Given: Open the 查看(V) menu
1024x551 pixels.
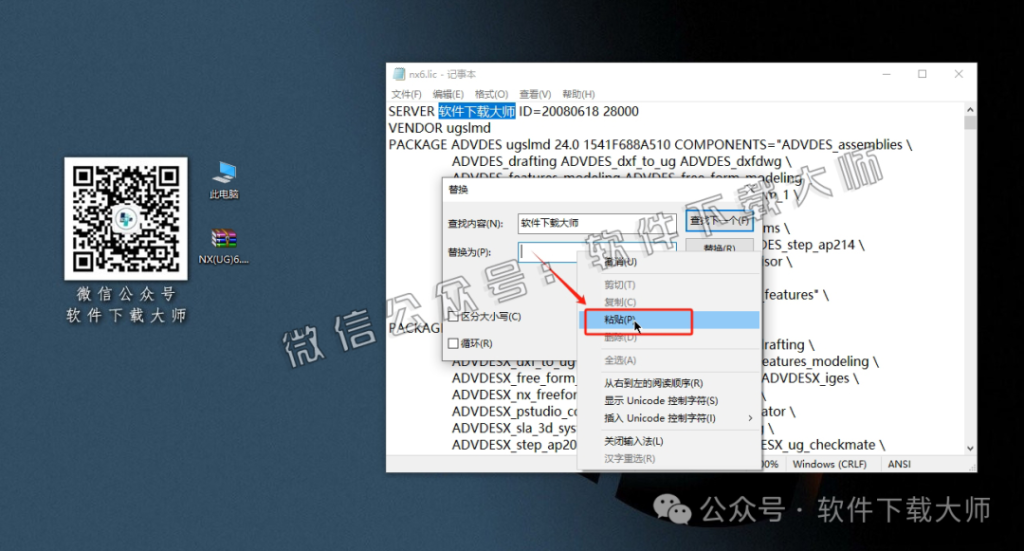Looking at the screenshot, I should pos(535,94).
